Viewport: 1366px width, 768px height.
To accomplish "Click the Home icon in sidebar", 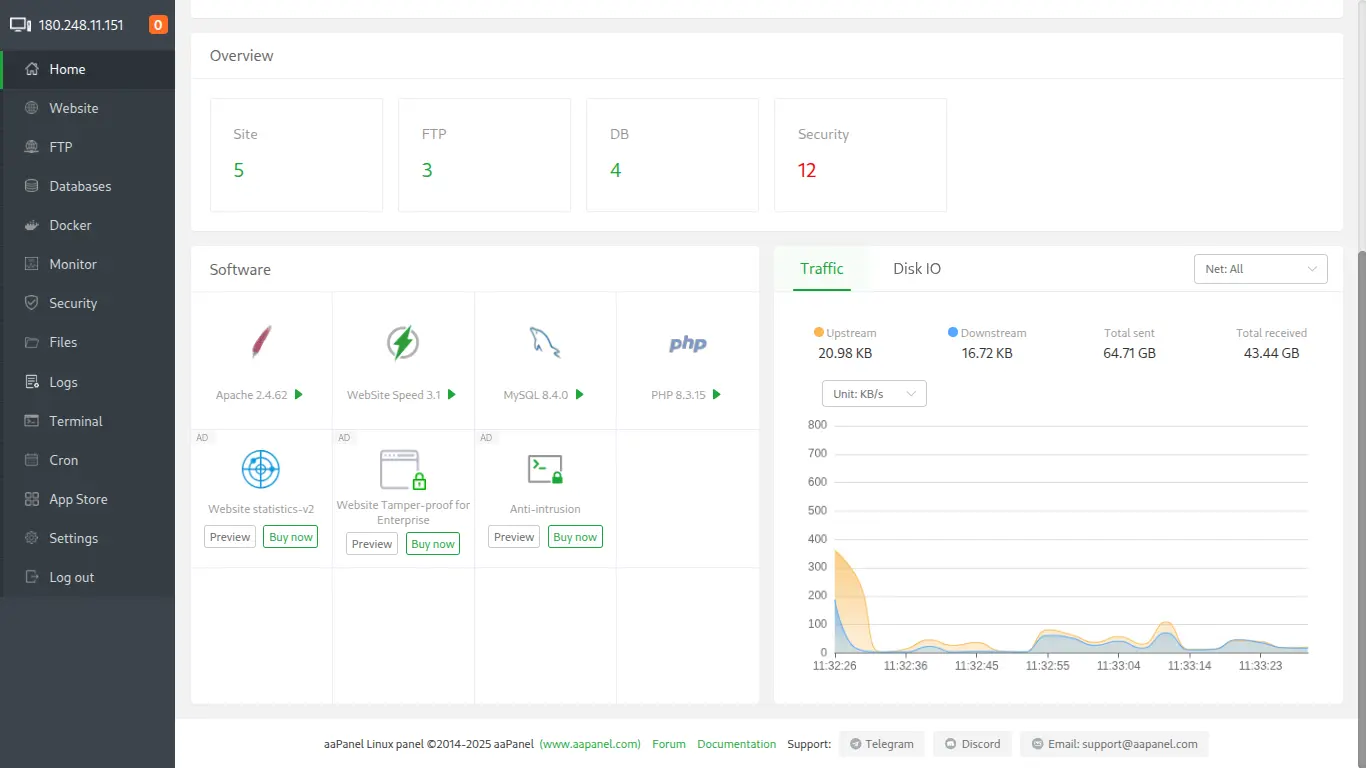I will coord(31,69).
